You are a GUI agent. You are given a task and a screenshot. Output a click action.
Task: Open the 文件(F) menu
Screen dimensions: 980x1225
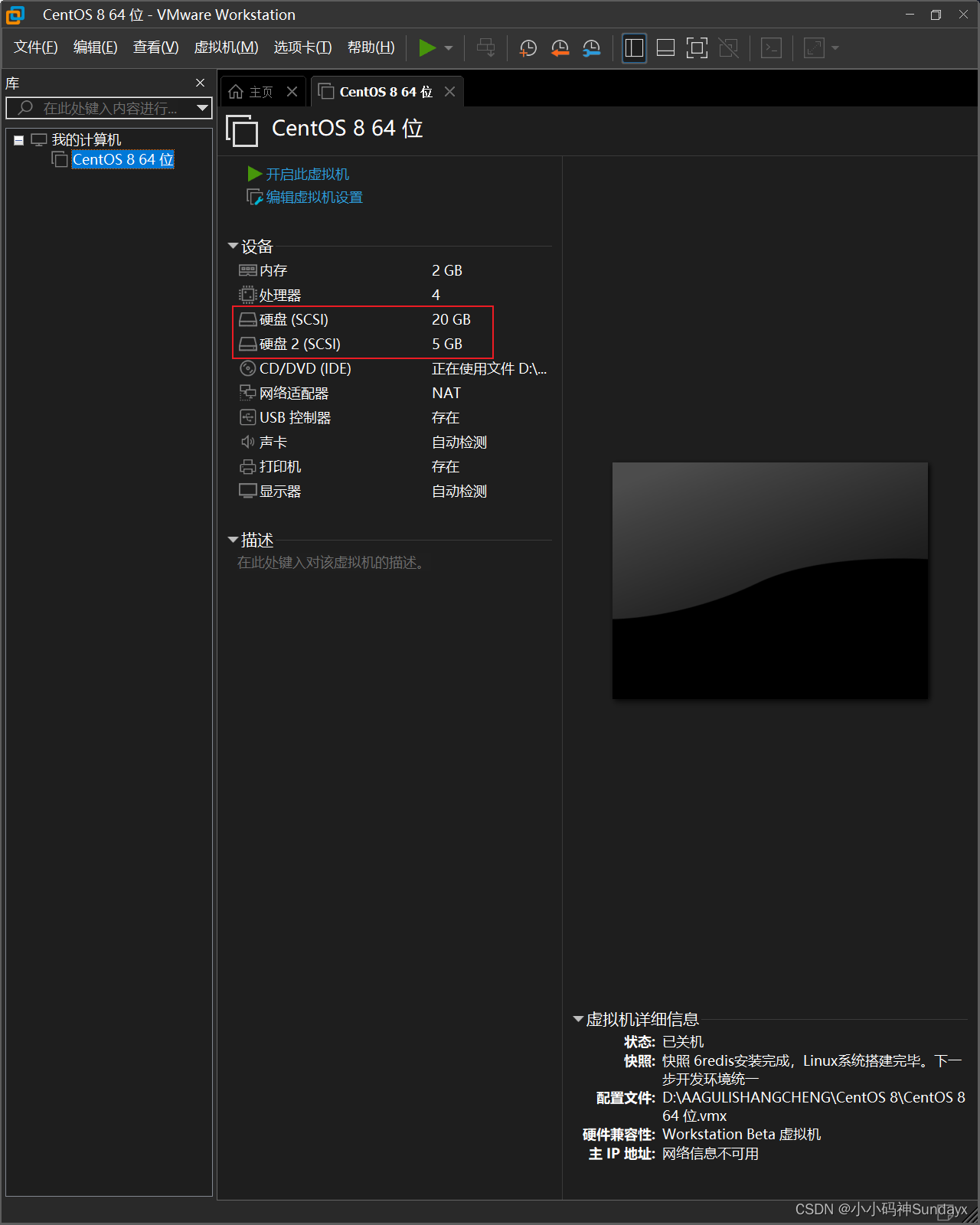coord(36,47)
